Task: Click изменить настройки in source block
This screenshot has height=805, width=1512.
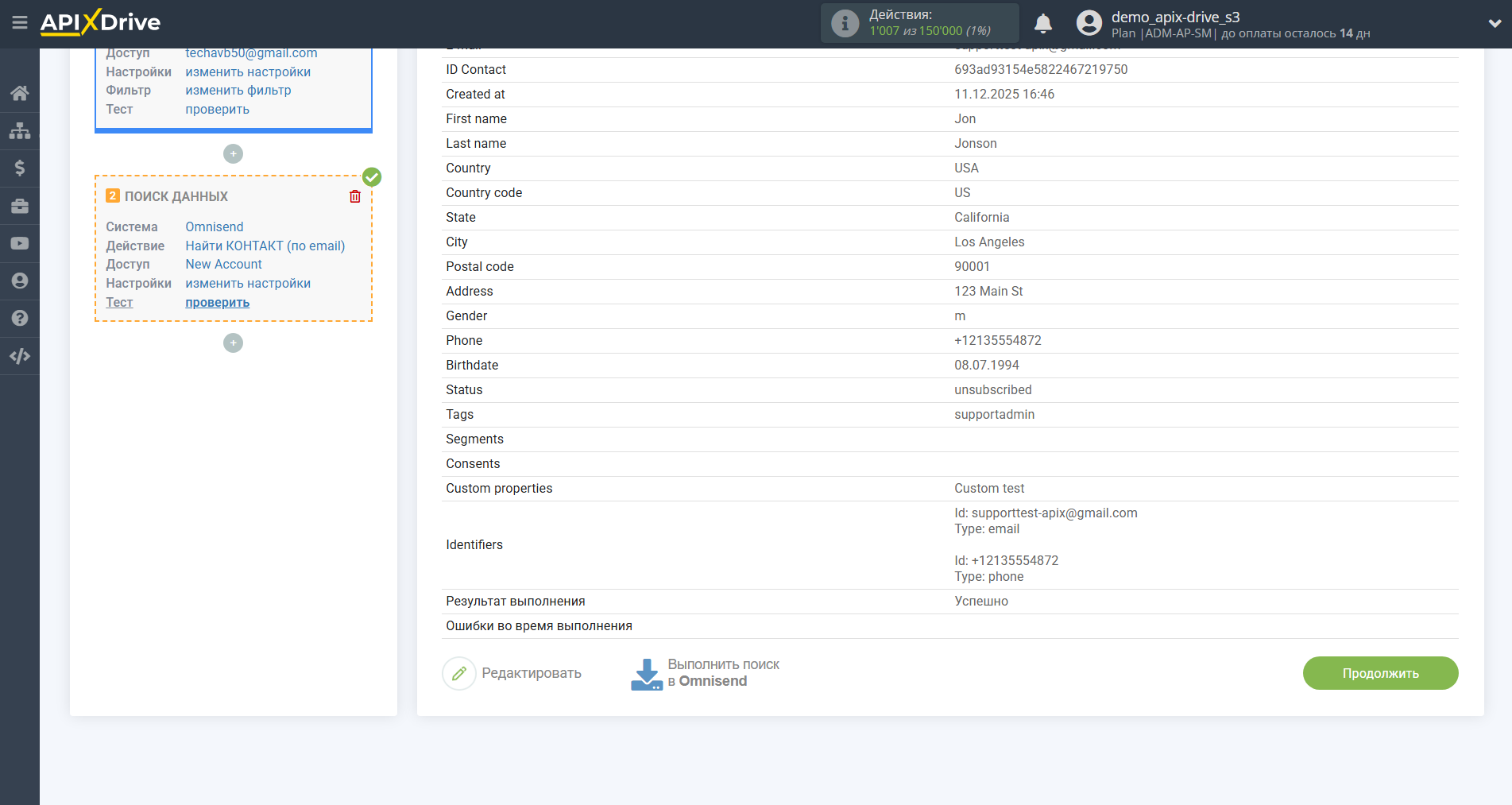Action: [x=248, y=72]
